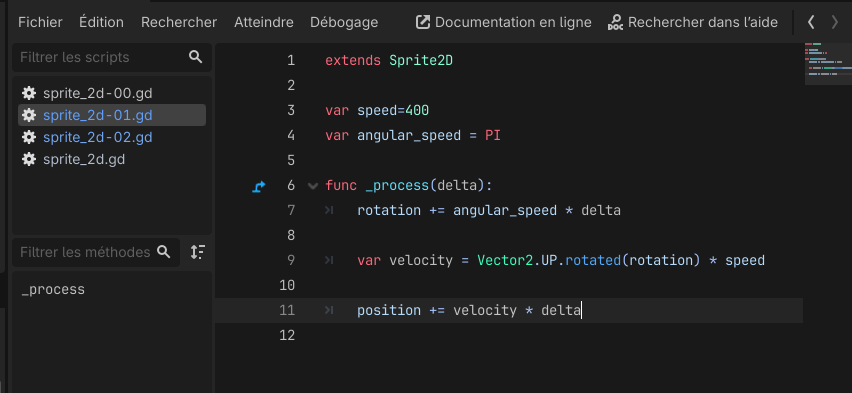Focus the Filtrer les méthodes field
The width and height of the screenshot is (852, 393).
[96, 252]
